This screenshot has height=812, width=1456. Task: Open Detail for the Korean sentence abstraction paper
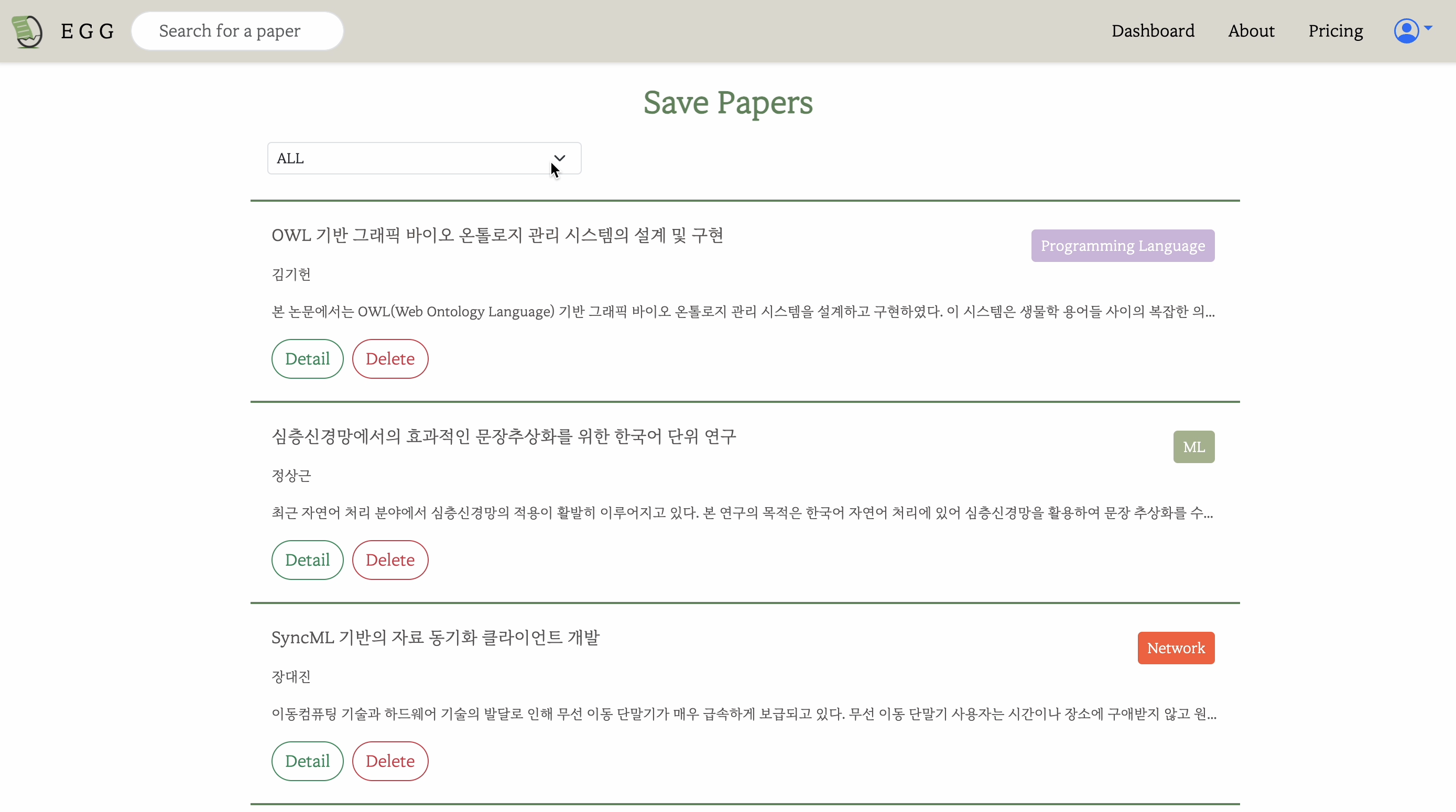coord(307,559)
